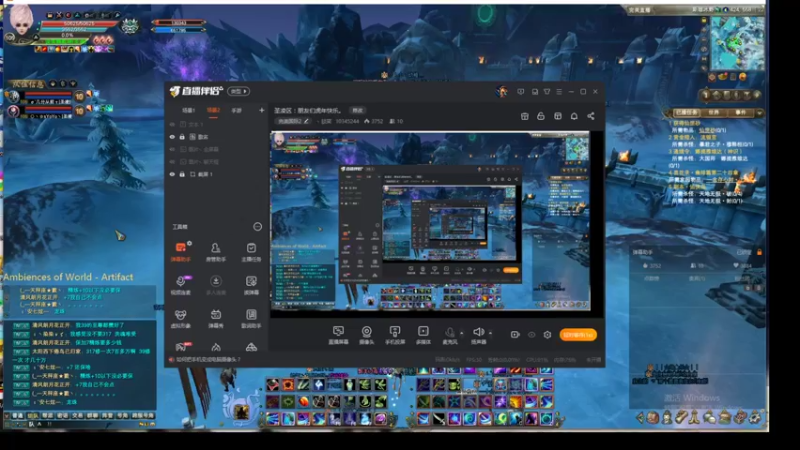This screenshot has width=800, height=450.
Task: Open the 弹幕秀 danmaku show tool
Action: click(216, 318)
